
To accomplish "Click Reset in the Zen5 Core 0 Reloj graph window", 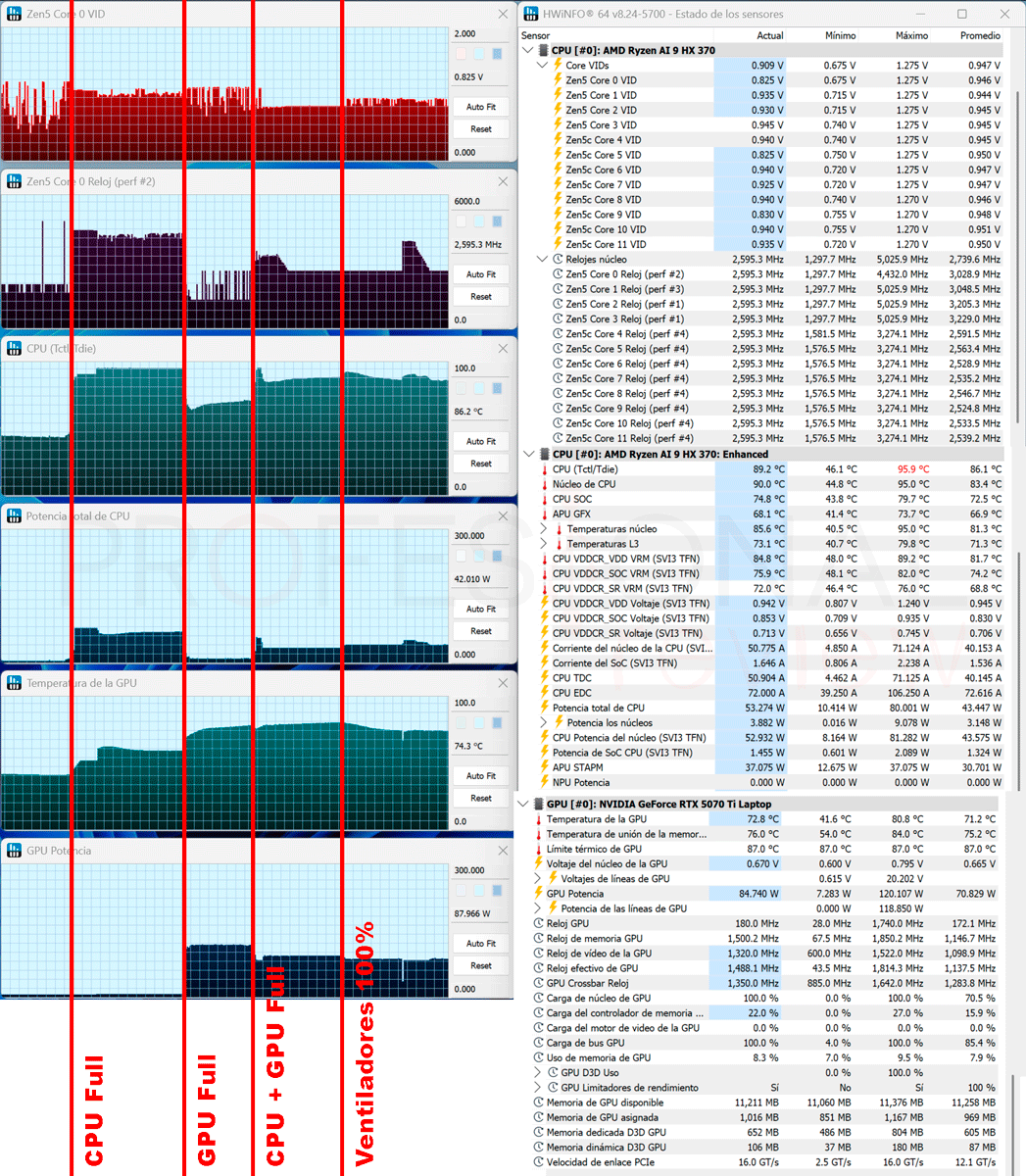I will tap(481, 297).
